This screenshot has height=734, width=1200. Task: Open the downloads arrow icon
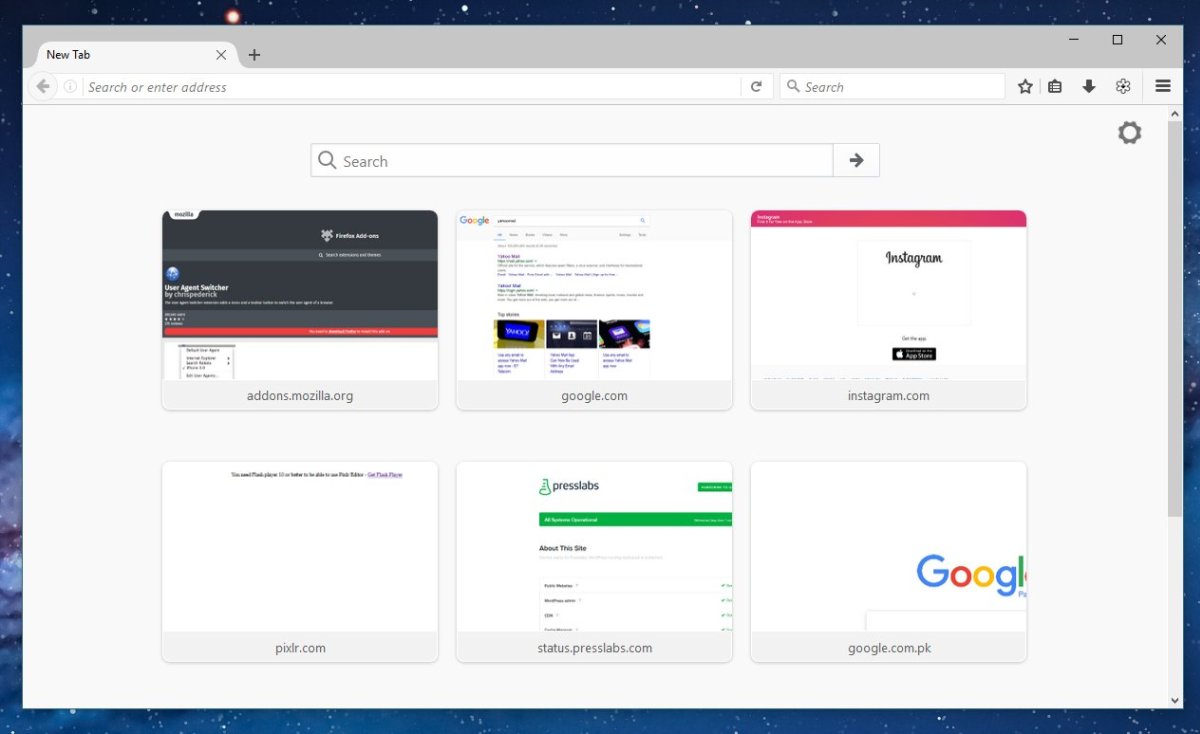coord(1089,87)
